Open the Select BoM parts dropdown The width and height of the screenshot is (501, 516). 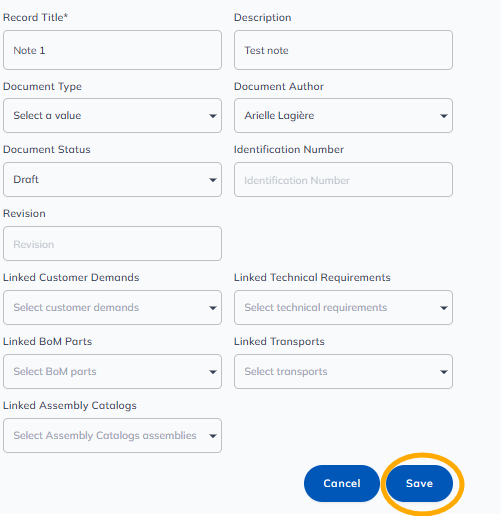(x=112, y=371)
